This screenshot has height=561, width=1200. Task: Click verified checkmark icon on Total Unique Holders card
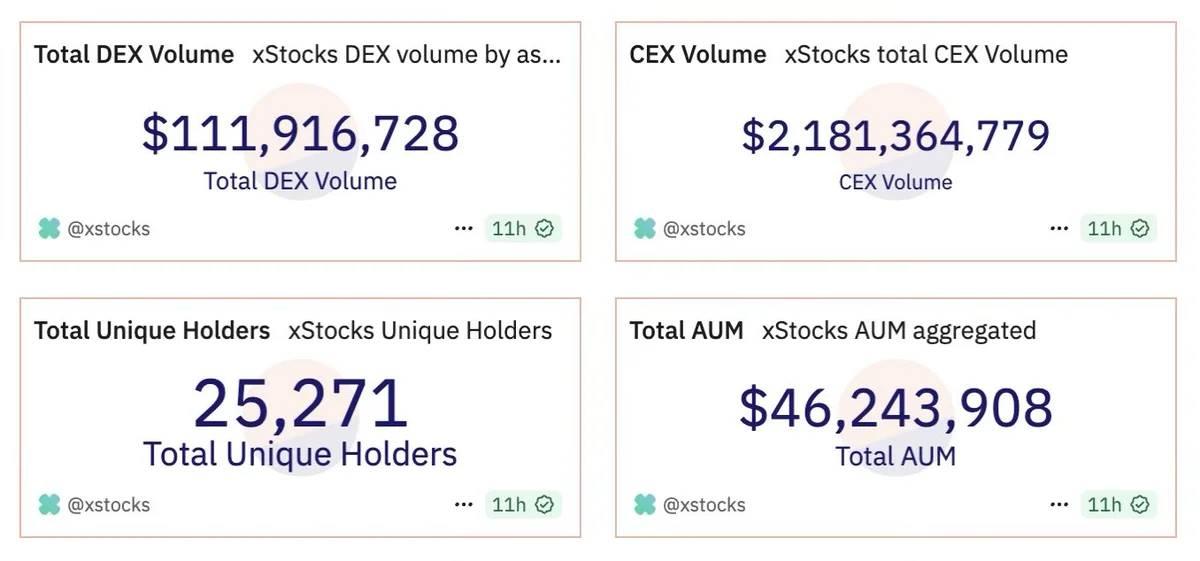tap(545, 505)
